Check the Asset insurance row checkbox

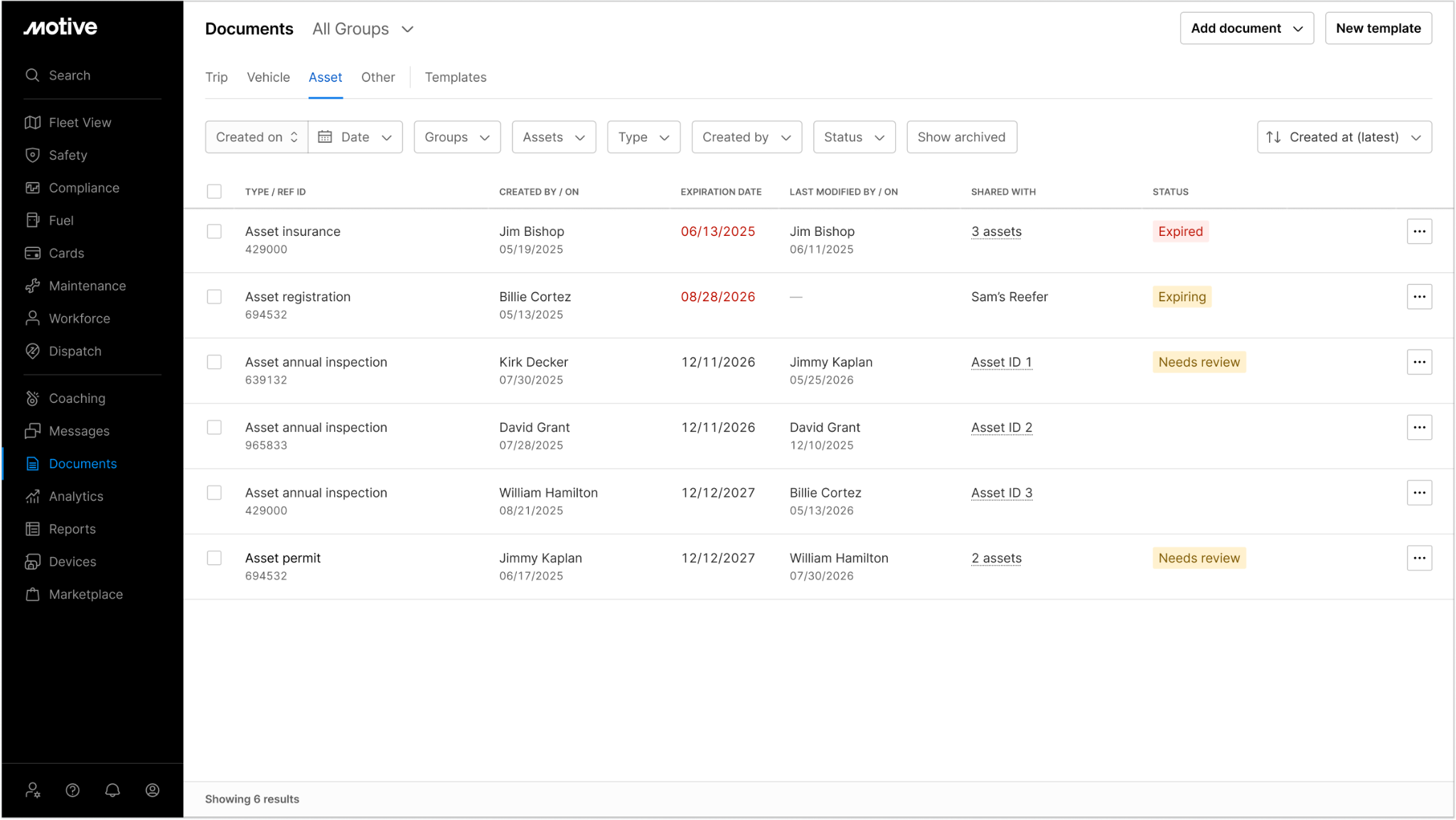[x=214, y=232]
